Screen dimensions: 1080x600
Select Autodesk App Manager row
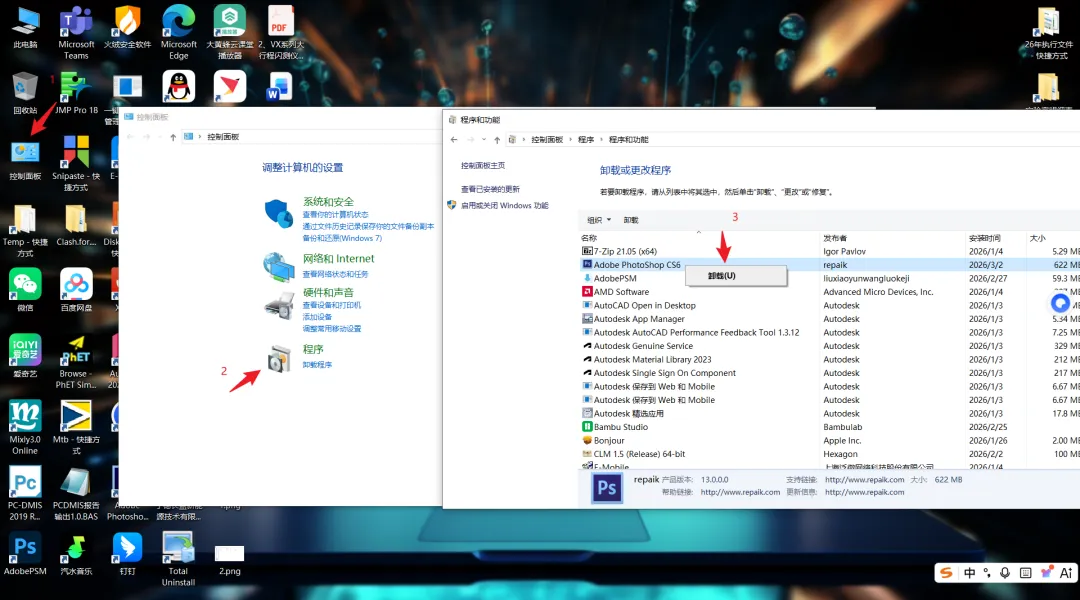[829, 319]
